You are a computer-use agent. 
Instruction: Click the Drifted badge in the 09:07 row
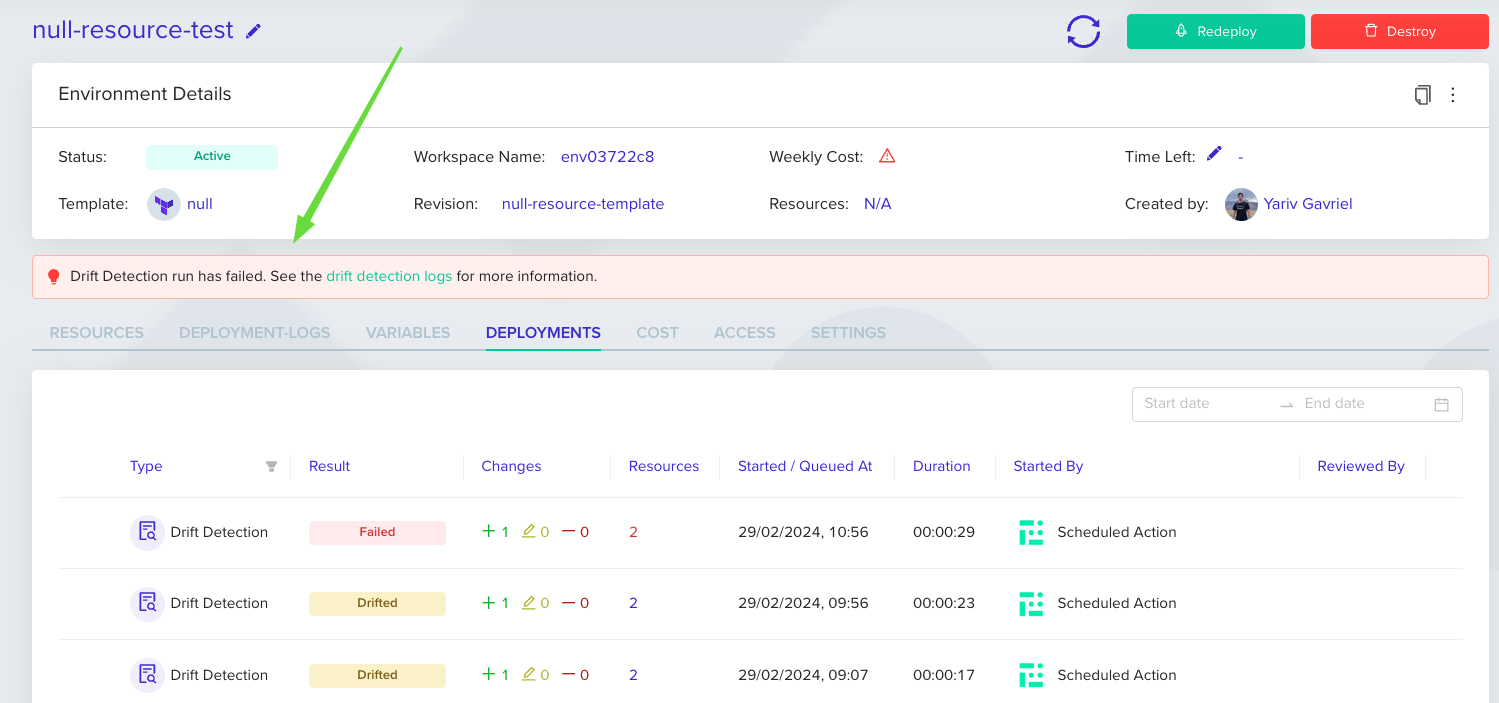click(377, 676)
